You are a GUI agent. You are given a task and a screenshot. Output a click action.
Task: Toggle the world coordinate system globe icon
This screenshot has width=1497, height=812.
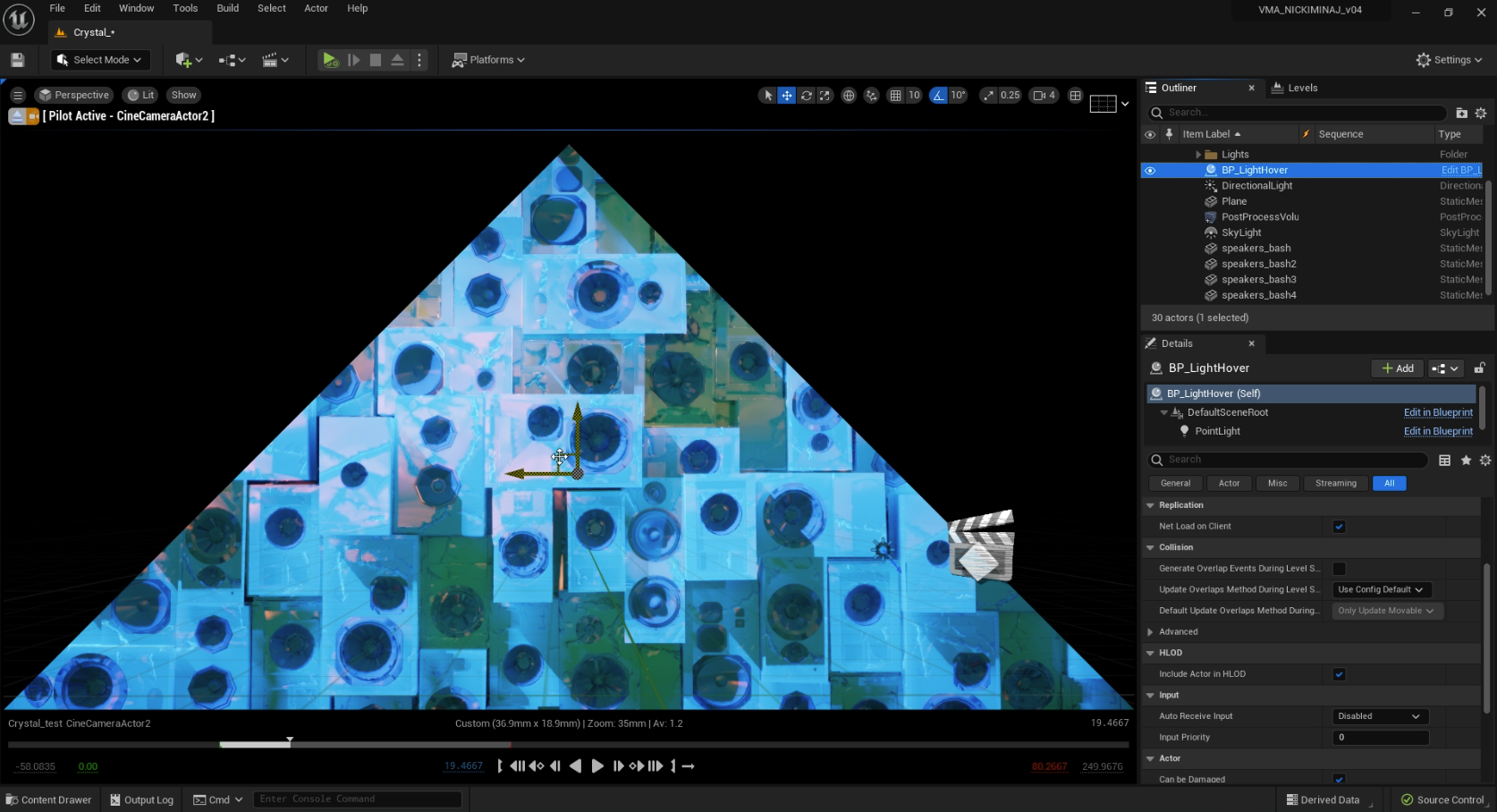(849, 96)
